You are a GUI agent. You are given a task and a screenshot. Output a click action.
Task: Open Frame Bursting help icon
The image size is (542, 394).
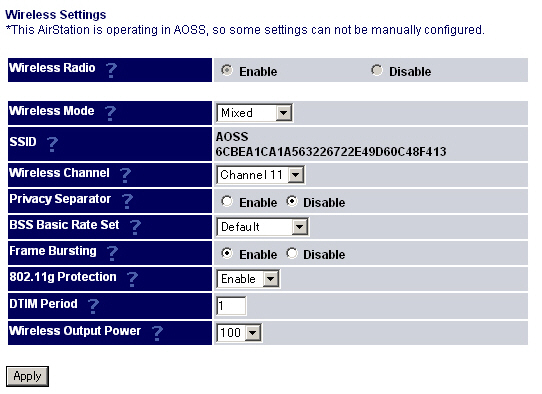click(x=112, y=253)
